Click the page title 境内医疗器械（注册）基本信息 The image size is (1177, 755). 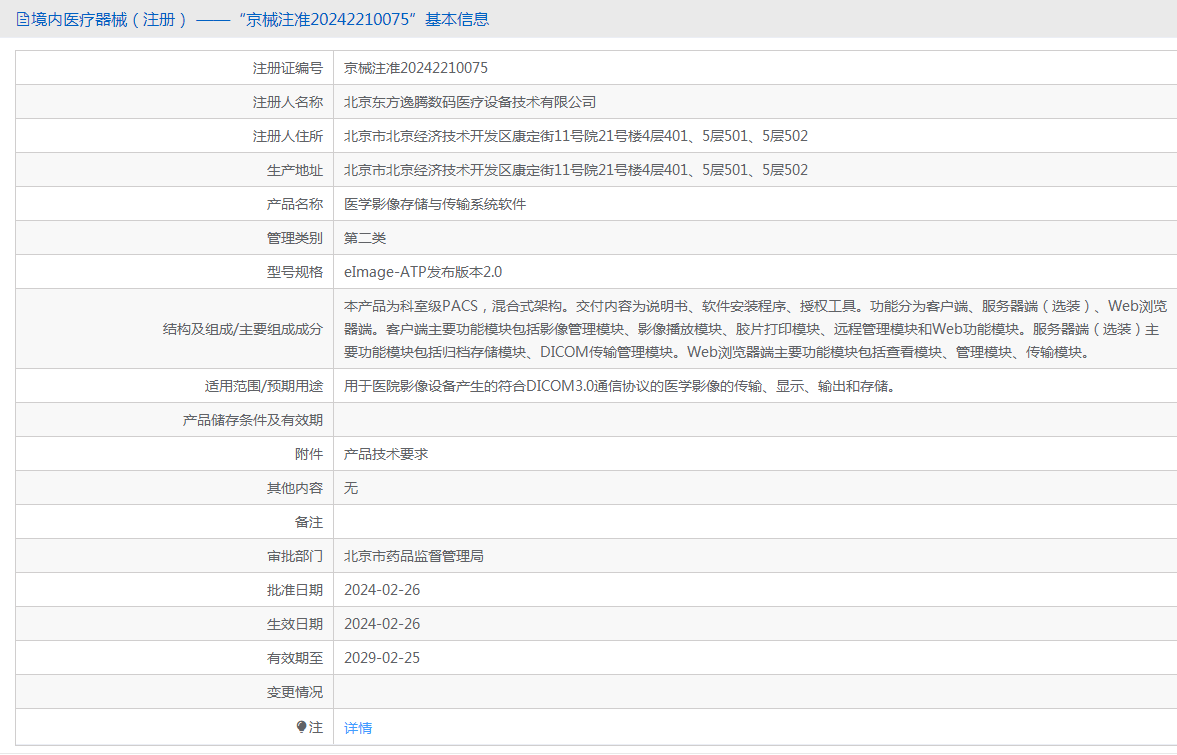click(x=260, y=20)
